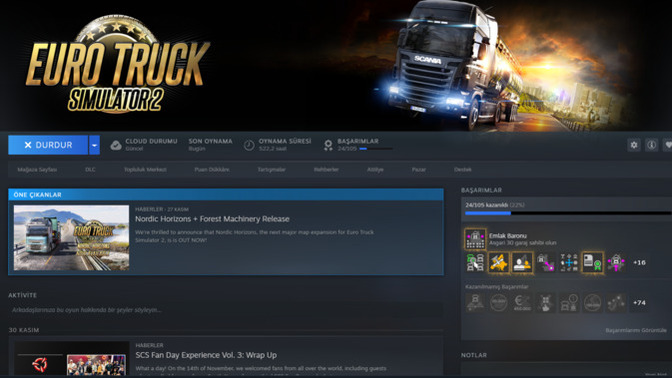Click the Oynama Süresi clock icon
The height and width of the screenshot is (378, 672).
tap(249, 145)
